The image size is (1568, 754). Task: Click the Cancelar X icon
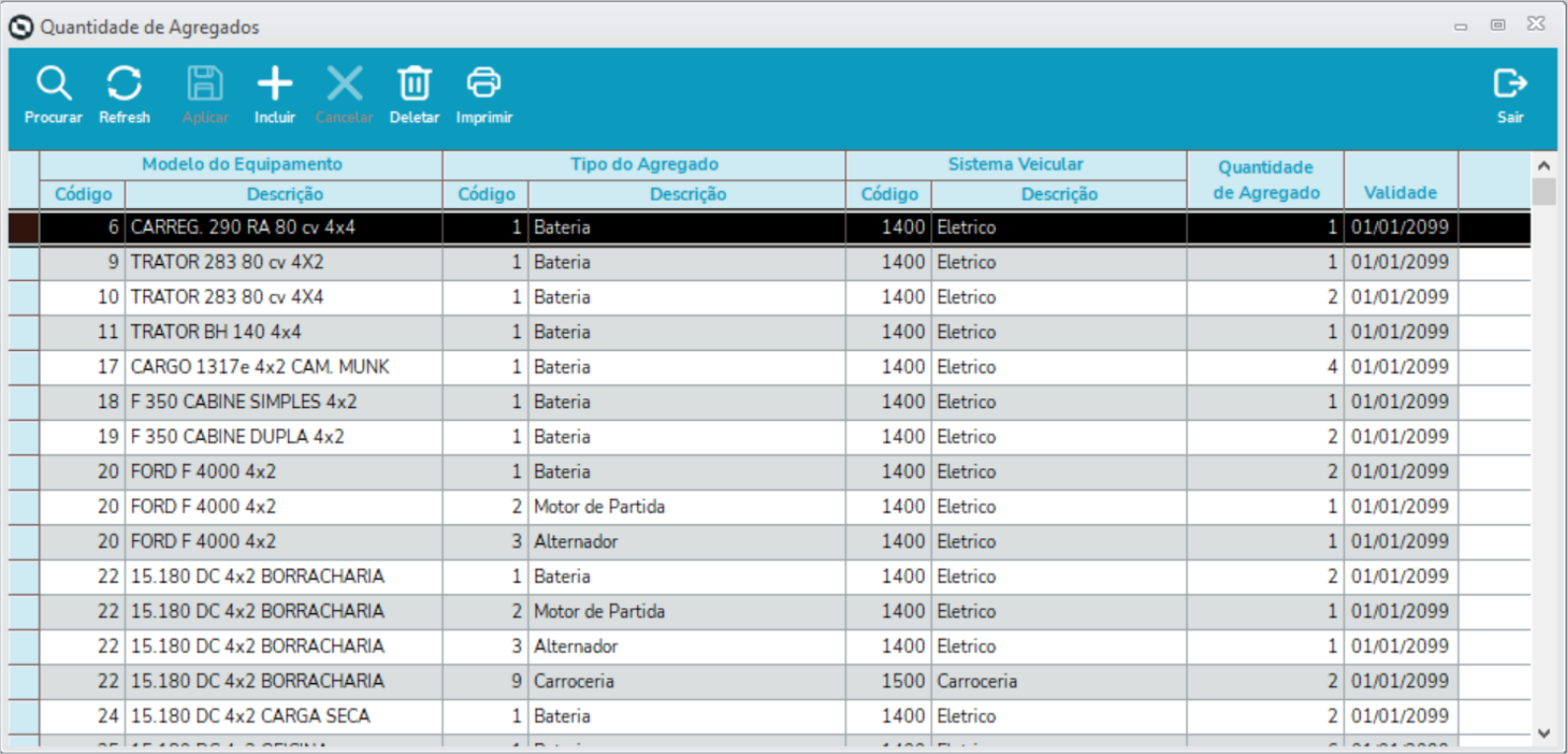click(344, 85)
